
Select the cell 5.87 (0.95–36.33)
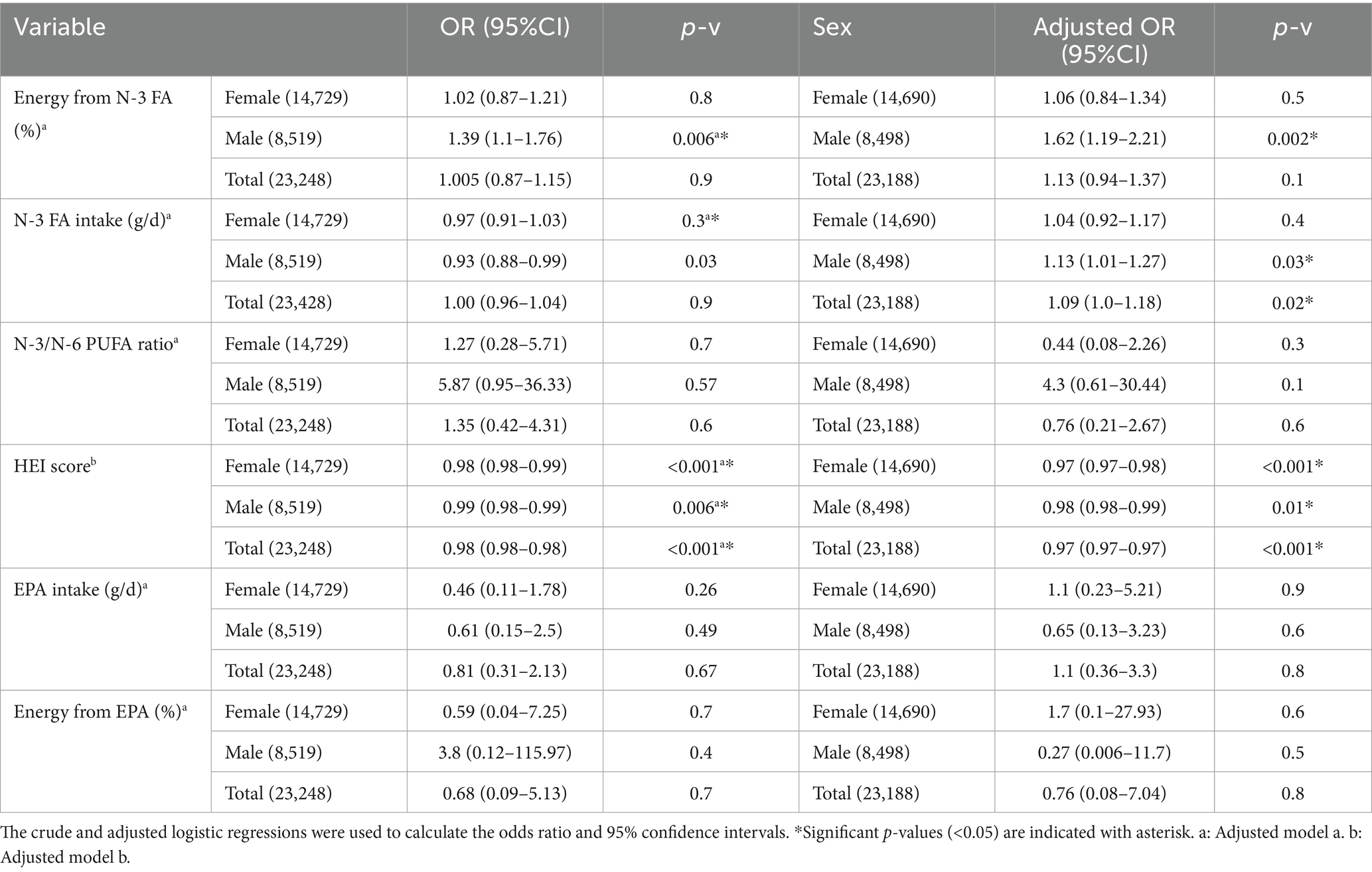[x=504, y=385]
